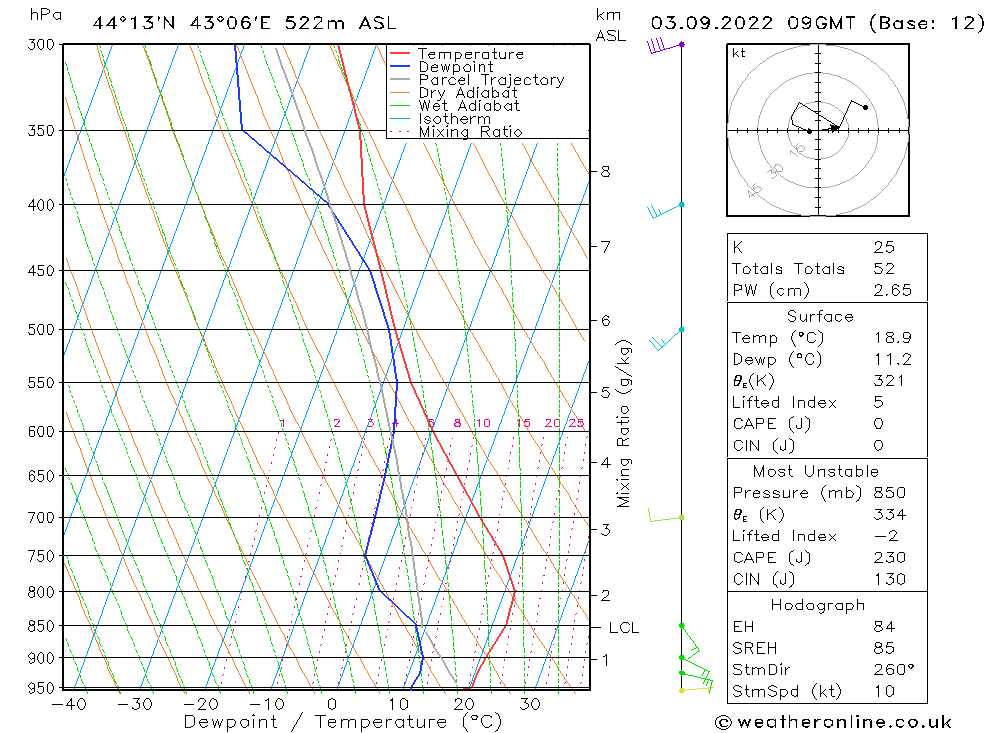
Task: Click the surface Temp value 18.9
Action: (x=892, y=337)
